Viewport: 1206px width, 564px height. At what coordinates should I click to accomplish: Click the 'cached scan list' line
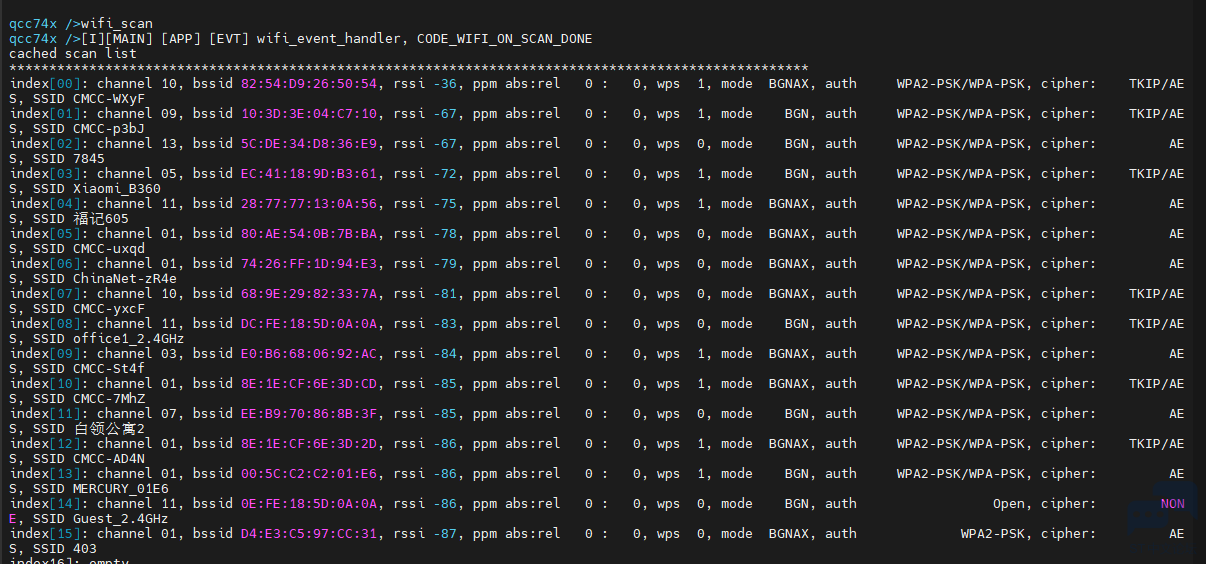pos(72,53)
